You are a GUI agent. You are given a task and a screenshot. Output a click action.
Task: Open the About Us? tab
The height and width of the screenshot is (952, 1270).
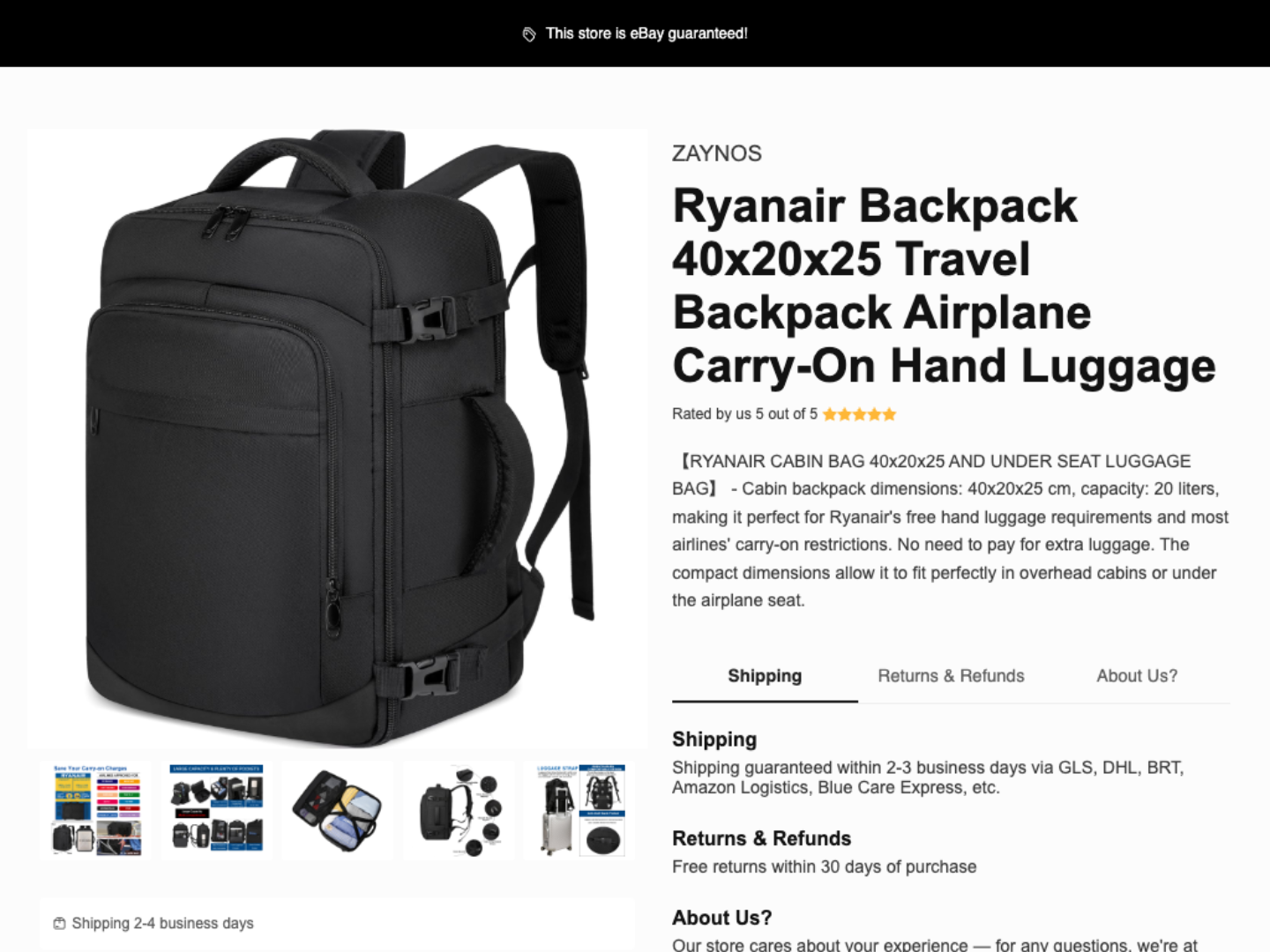coord(1137,676)
